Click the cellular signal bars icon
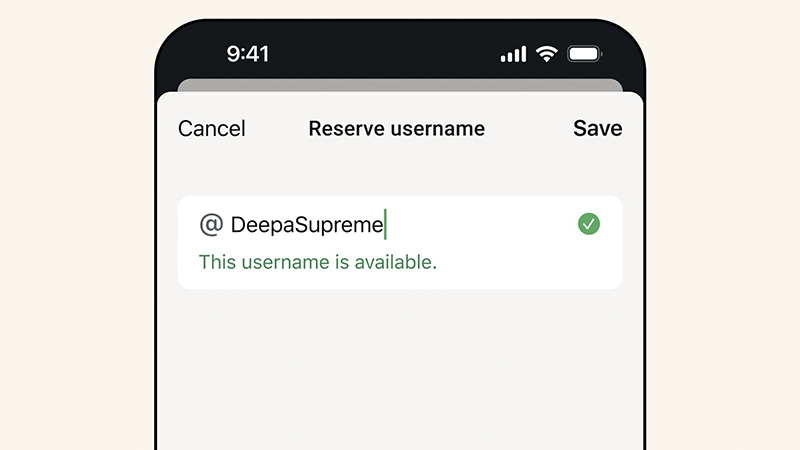This screenshot has width=800, height=450. [x=513, y=54]
